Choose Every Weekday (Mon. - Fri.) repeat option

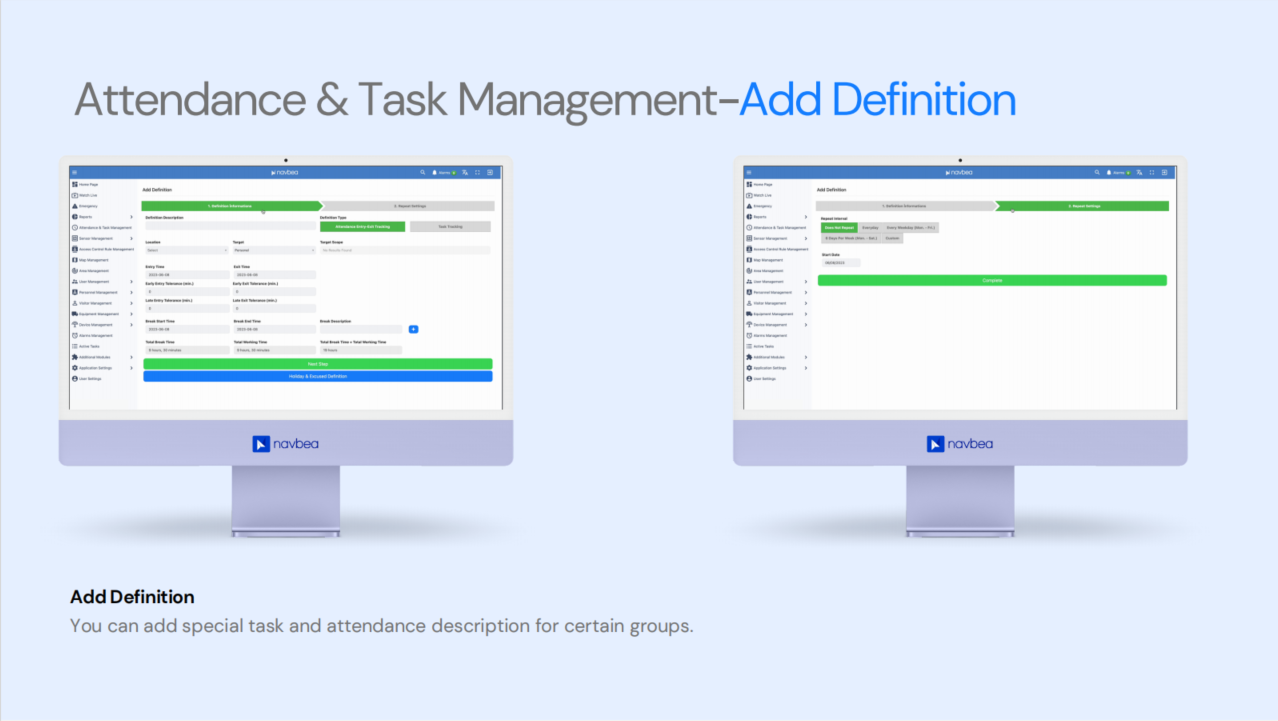(911, 228)
